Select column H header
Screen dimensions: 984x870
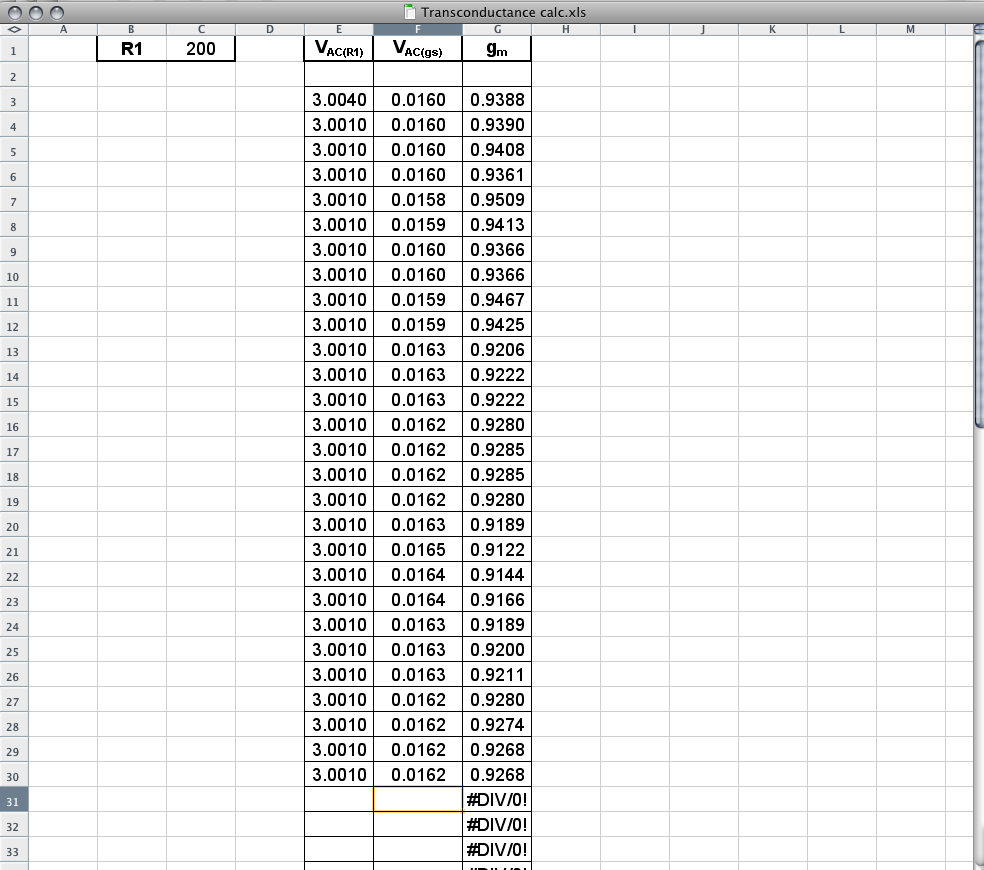pos(565,30)
